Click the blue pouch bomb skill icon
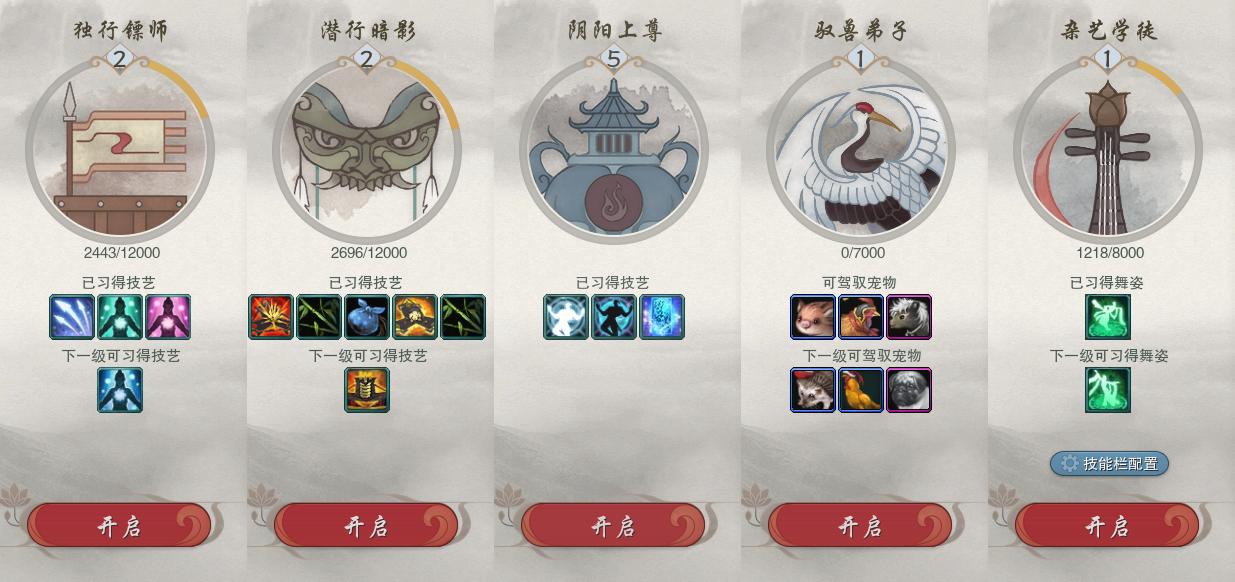The image size is (1235, 582). pos(367,317)
